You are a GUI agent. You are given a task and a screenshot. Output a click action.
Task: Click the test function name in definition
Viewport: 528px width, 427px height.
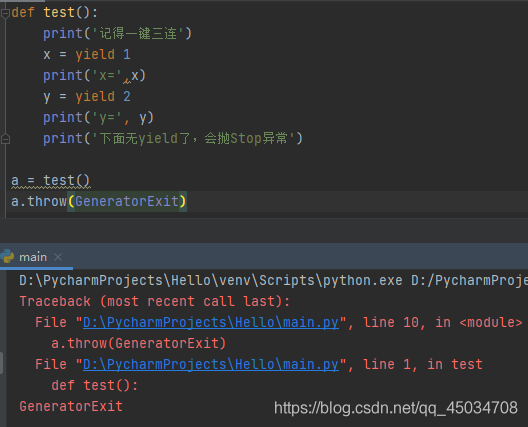pyautogui.click(x=59, y=13)
